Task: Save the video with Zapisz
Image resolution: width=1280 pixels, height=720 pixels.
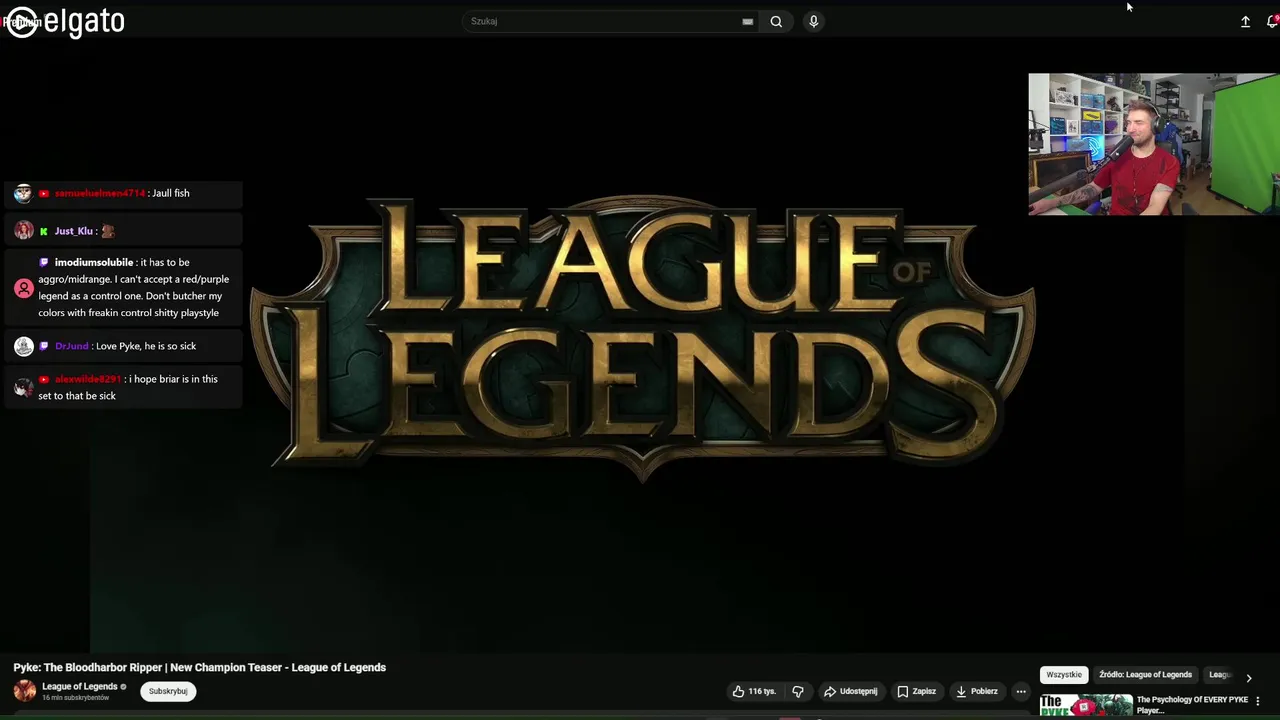Action: 916,691
